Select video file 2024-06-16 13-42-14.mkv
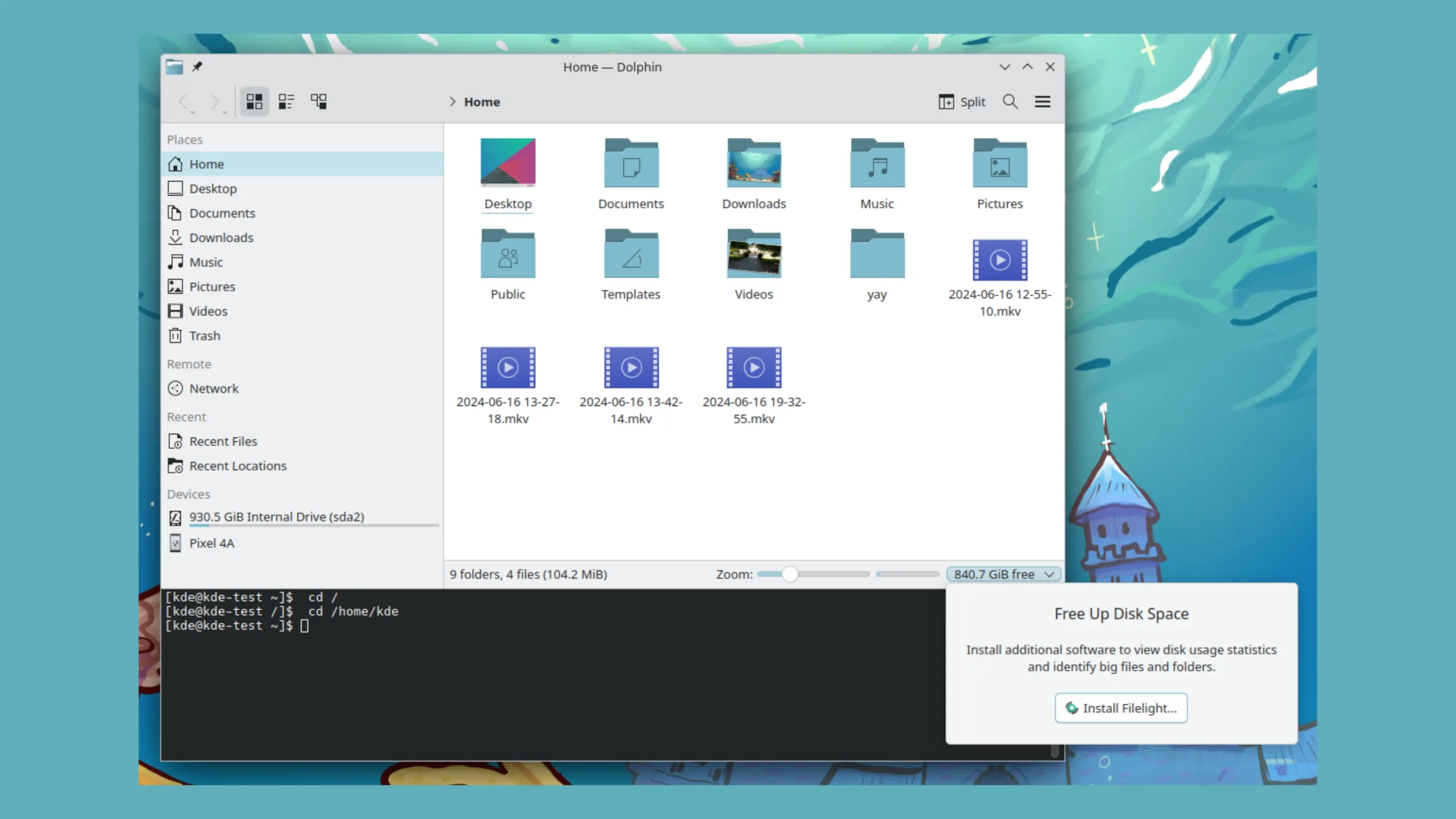 coord(631,367)
